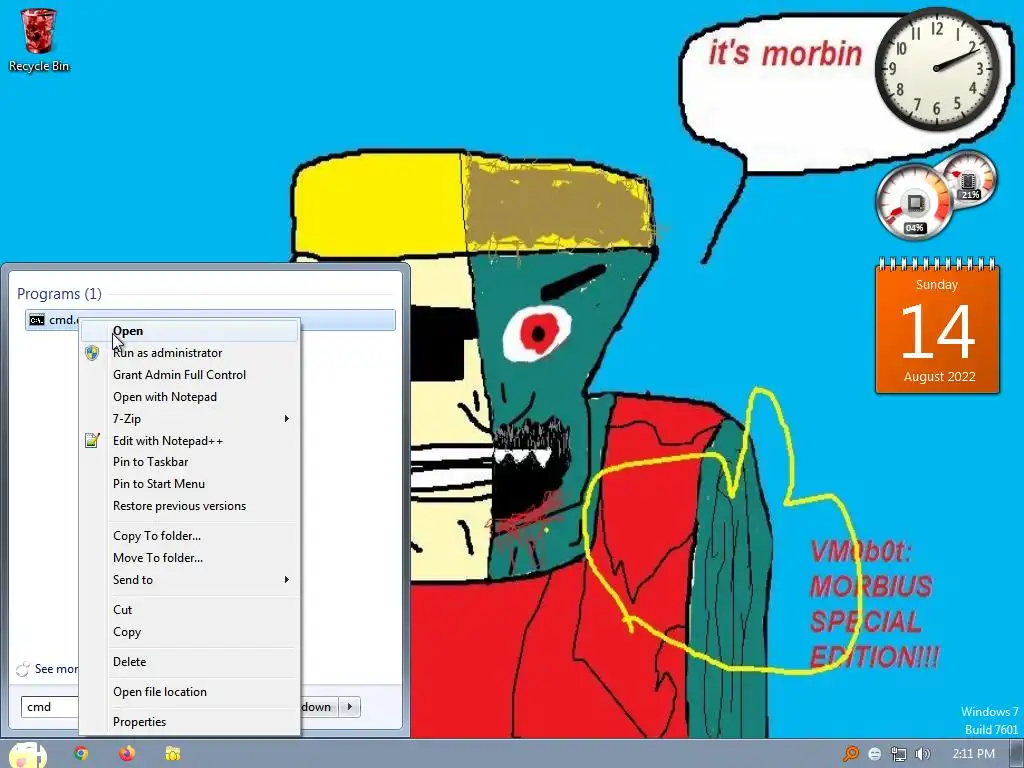Click the analog clock gadget
Screen dimensions: 1024x768
[x=937, y=68]
